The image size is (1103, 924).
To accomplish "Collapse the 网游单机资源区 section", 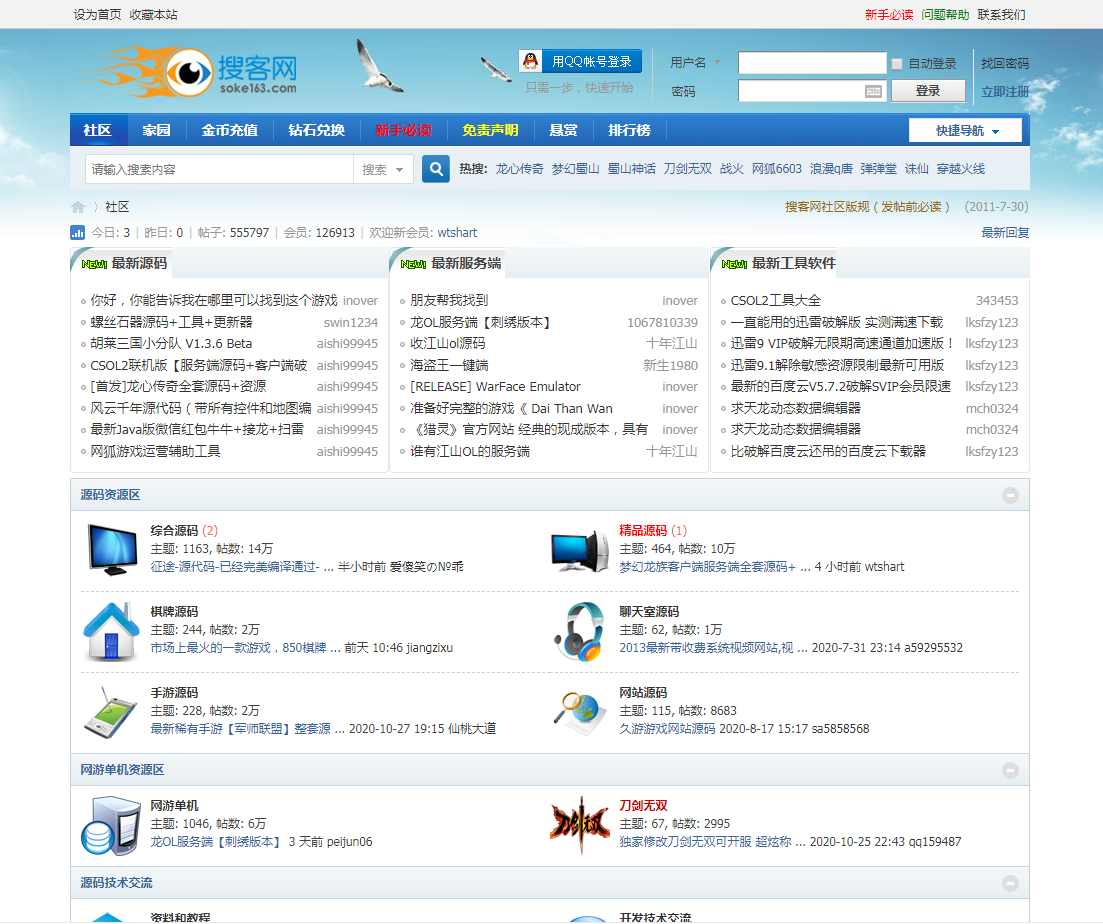I will [1010, 770].
